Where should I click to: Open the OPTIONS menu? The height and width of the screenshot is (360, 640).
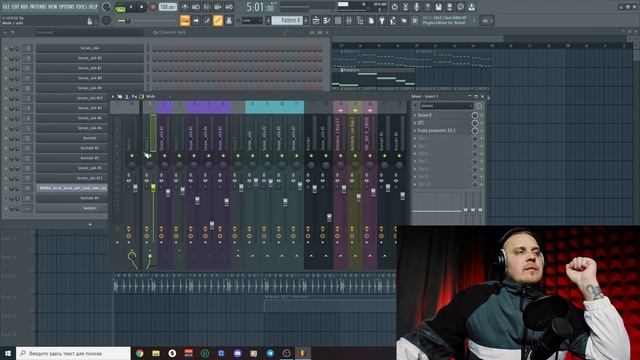pyautogui.click(x=67, y=7)
